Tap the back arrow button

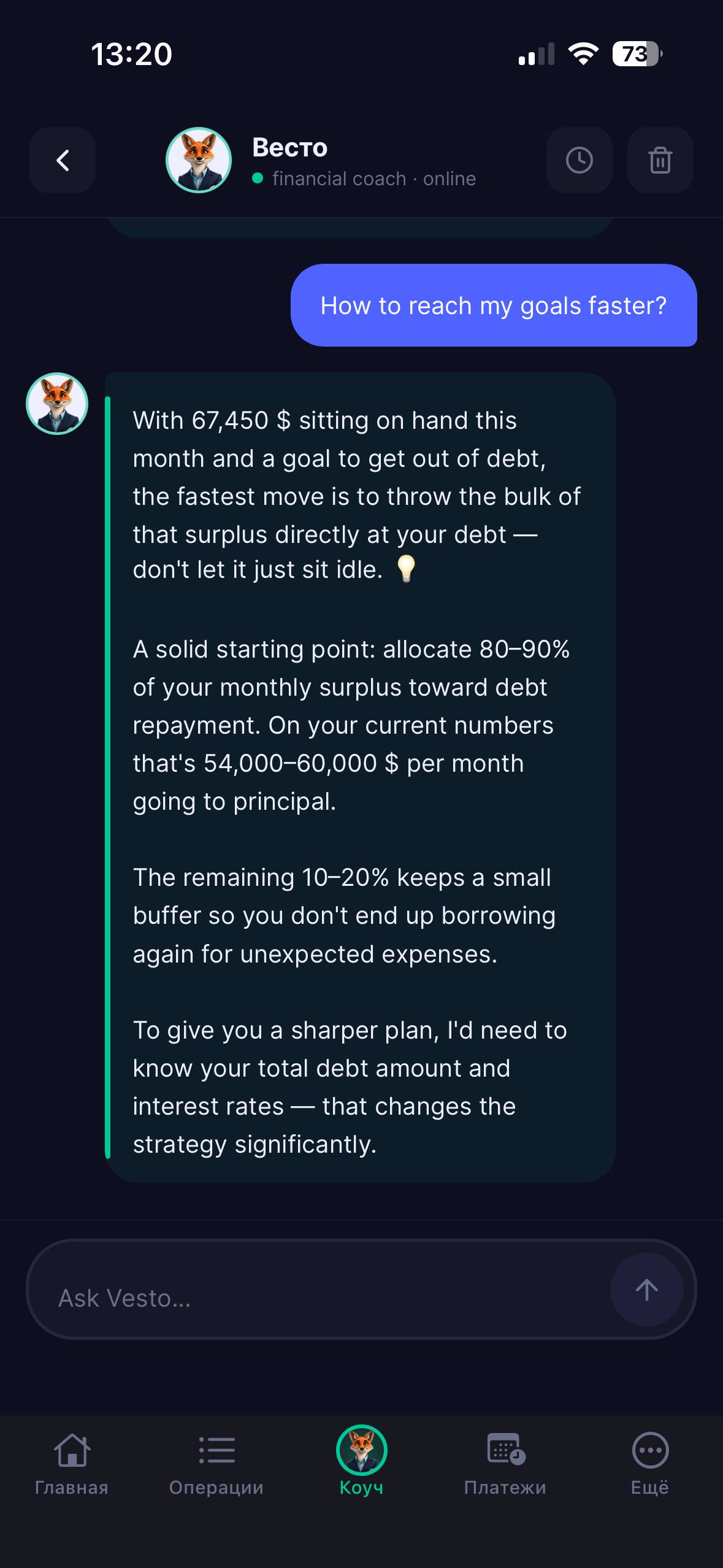coord(63,160)
